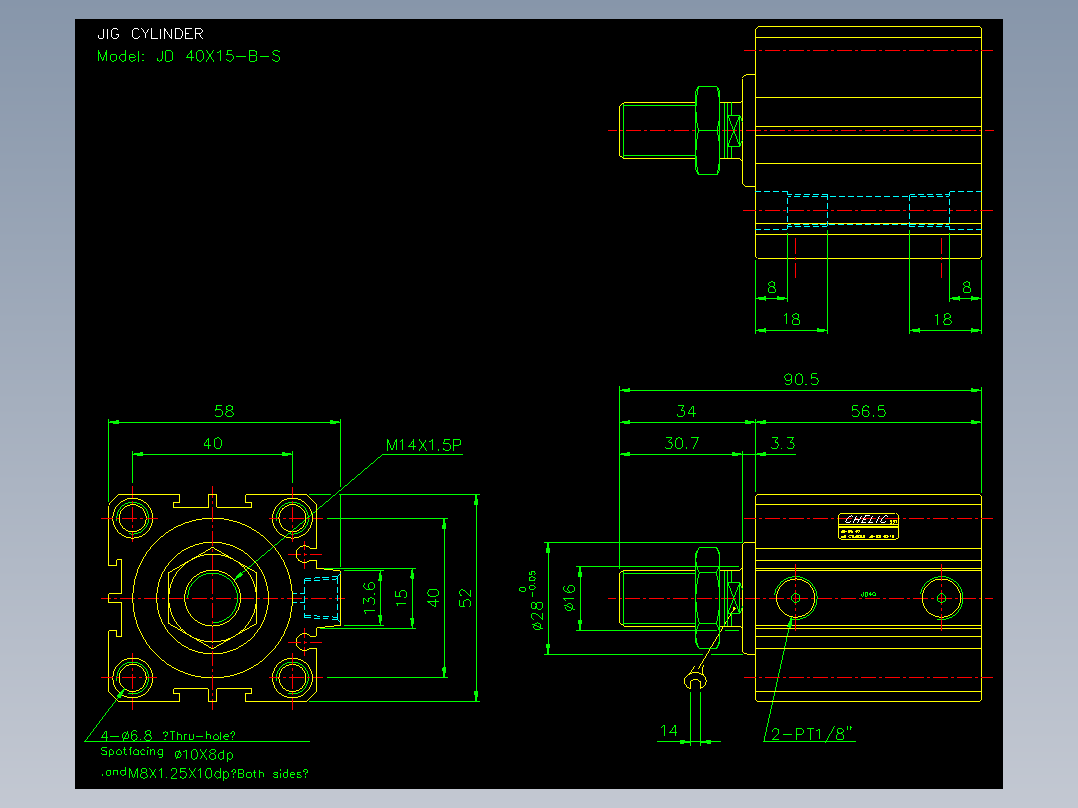Select the '4-ø6.8 ?Thru-hole?' note
The image size is (1078, 808).
[x=168, y=735]
